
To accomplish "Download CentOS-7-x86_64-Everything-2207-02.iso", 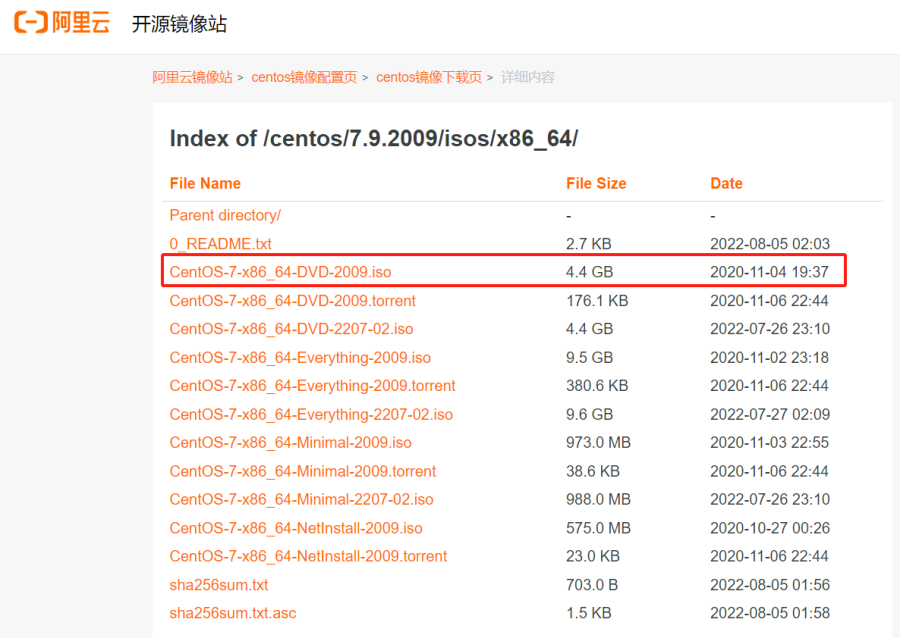I will [x=311, y=414].
